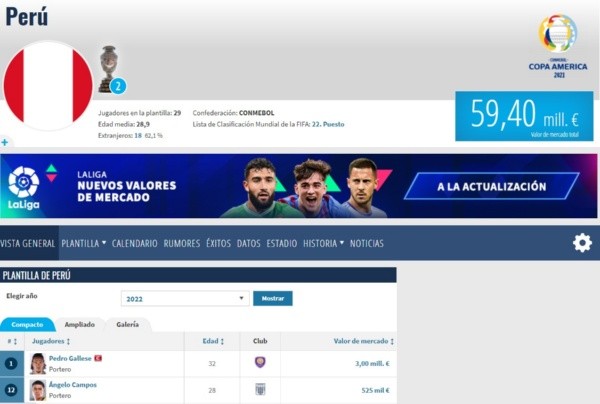Open the settings gear icon in navbar
600x404 pixels.
pyautogui.click(x=582, y=243)
